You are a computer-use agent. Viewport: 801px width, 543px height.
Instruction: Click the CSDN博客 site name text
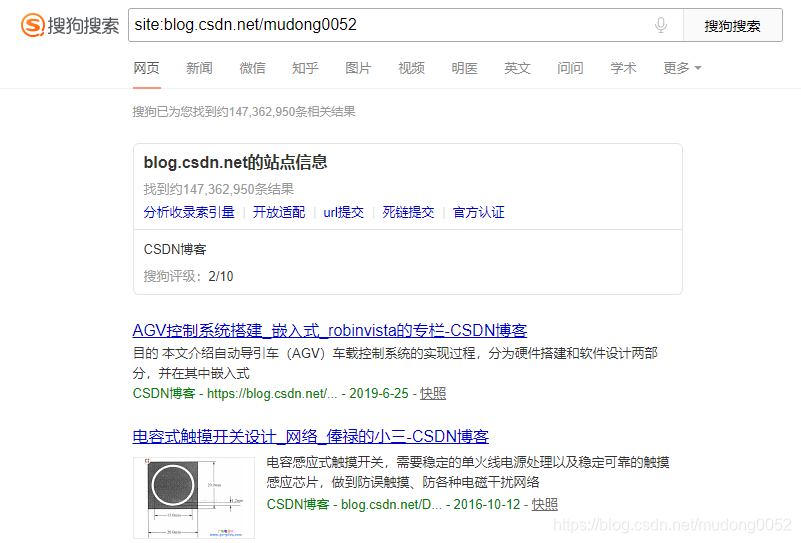[175, 249]
